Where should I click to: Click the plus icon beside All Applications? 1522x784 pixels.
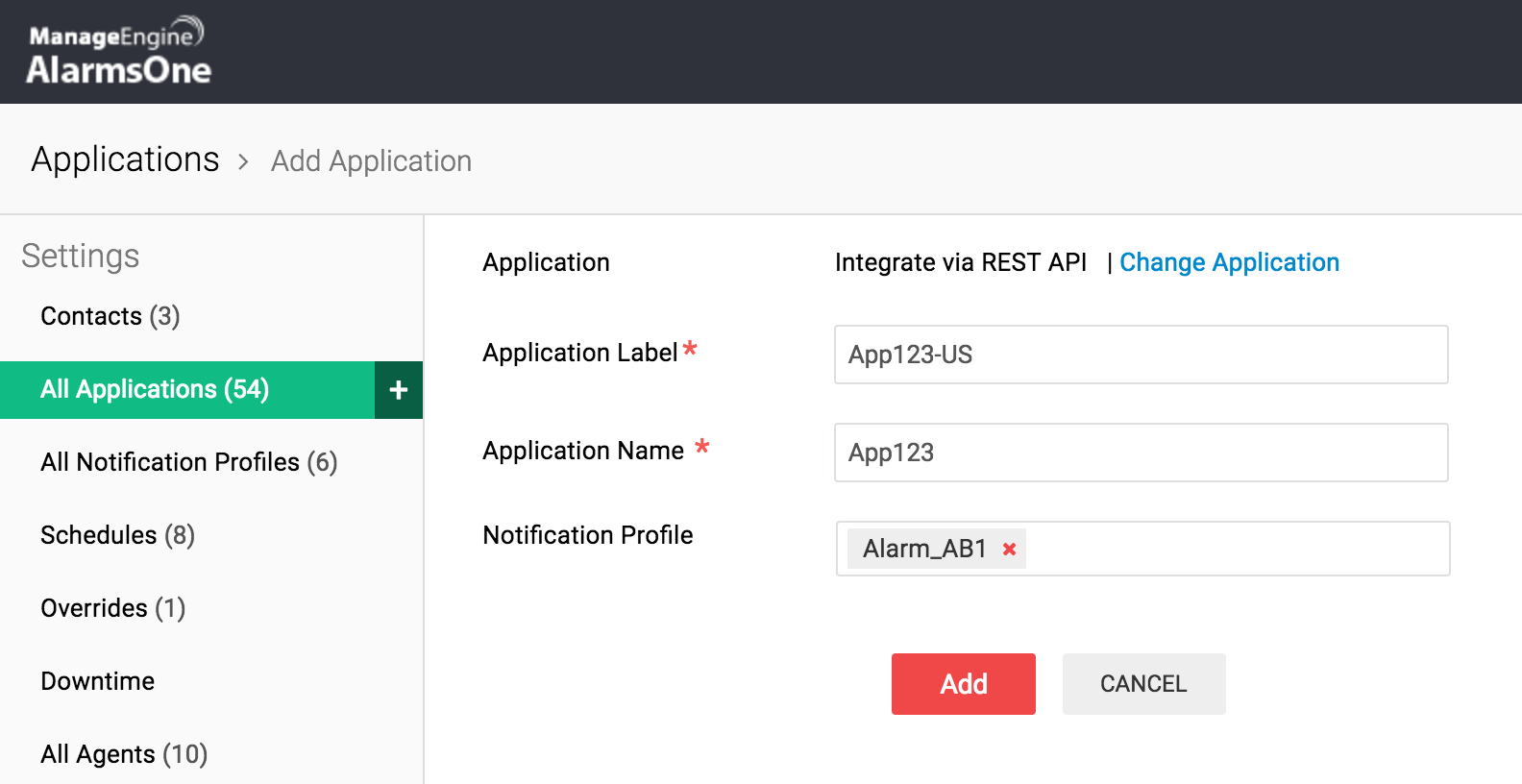click(x=399, y=390)
